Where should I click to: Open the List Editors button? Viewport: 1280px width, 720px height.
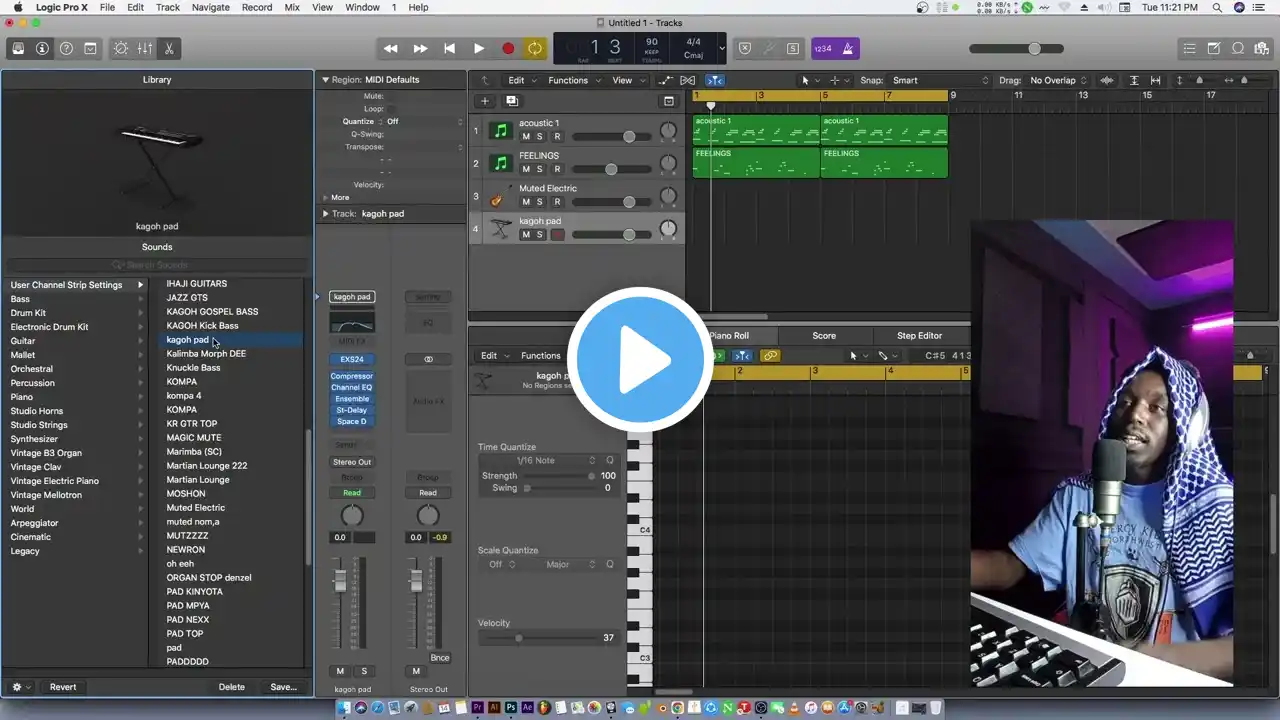click(1189, 48)
